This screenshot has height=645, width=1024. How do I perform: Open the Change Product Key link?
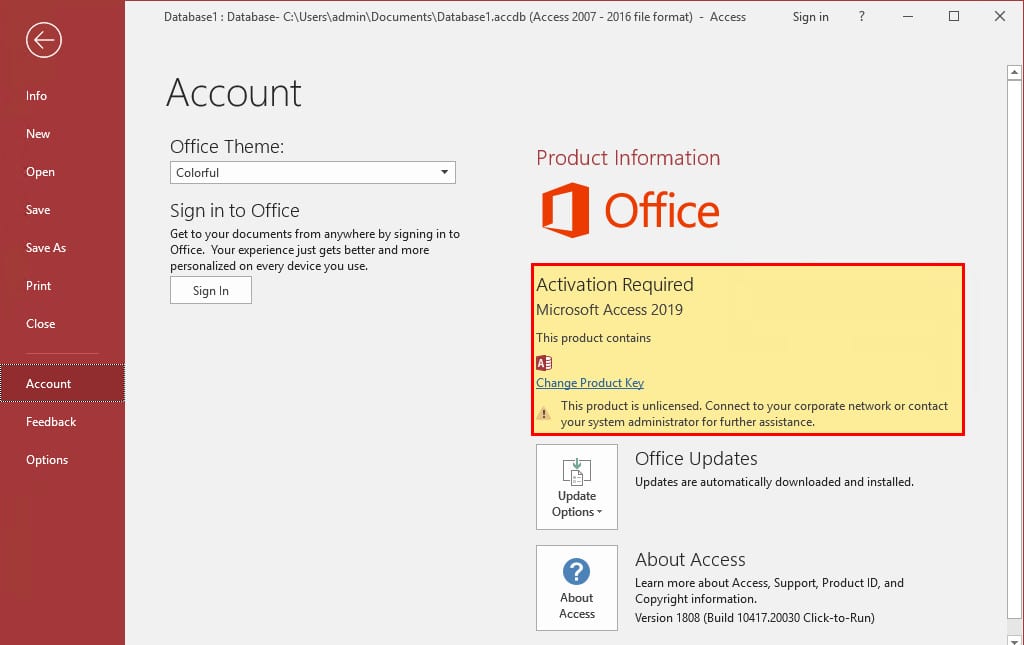590,383
